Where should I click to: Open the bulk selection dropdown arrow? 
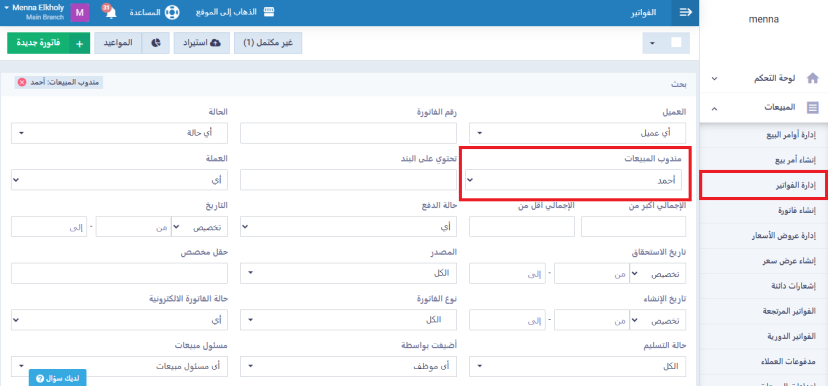pos(652,43)
